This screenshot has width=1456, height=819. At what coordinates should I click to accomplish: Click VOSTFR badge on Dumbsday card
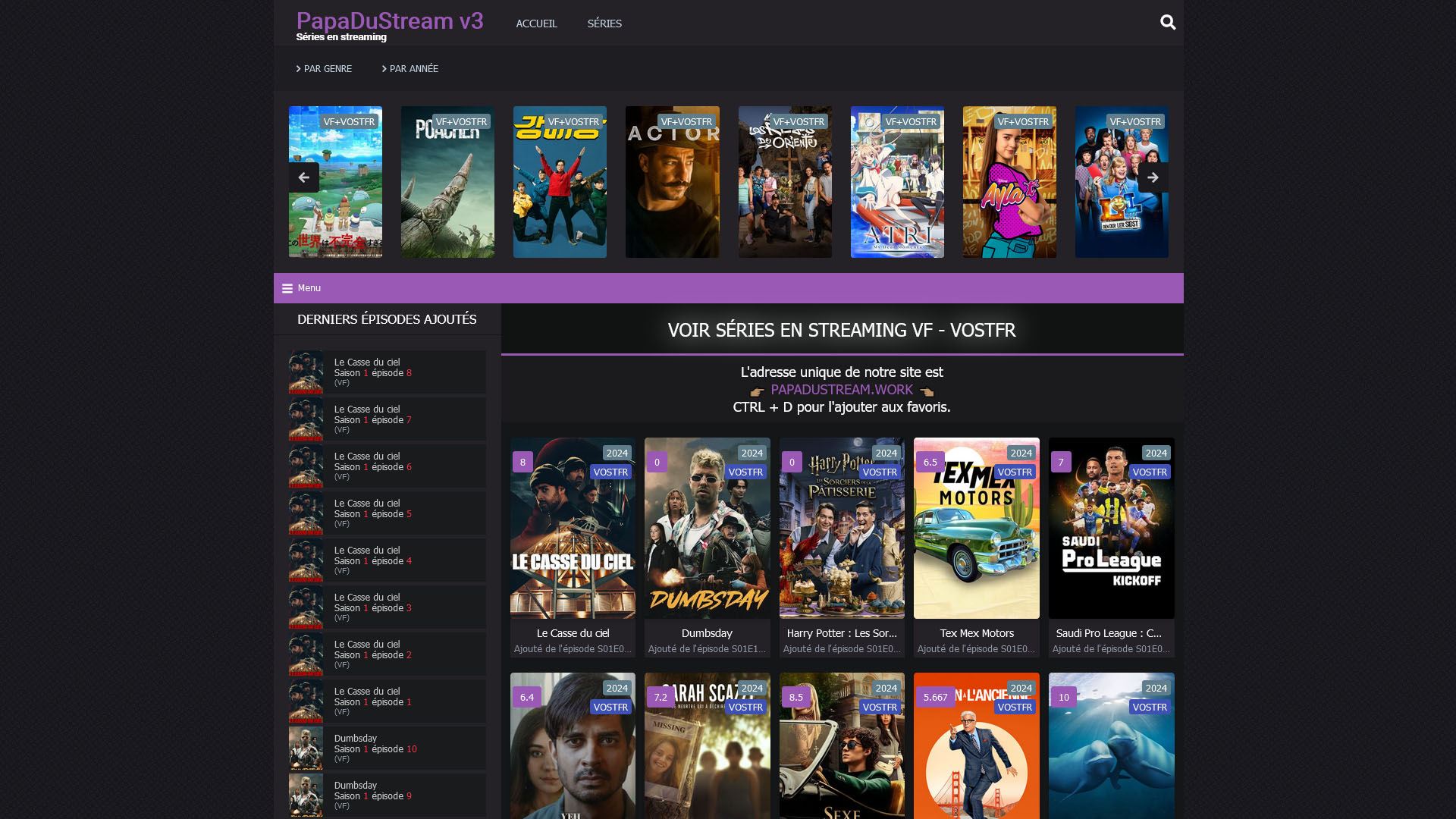745,472
